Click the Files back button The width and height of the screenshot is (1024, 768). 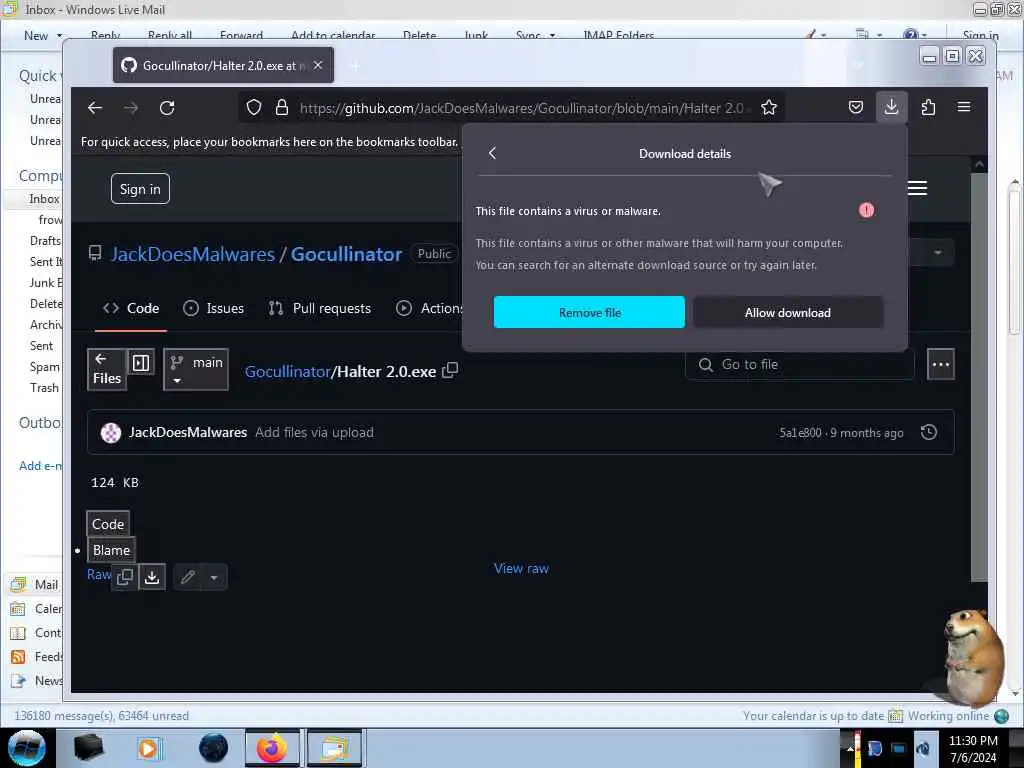(x=107, y=370)
